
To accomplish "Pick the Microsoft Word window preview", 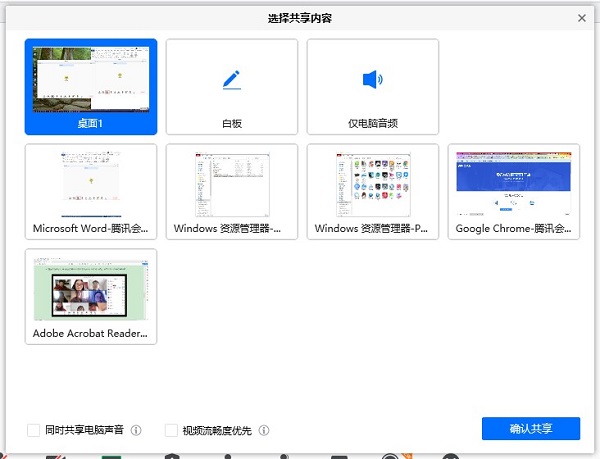I will coord(91,182).
